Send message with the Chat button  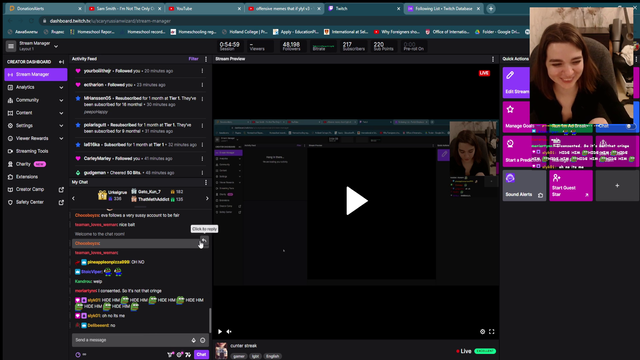(201, 354)
